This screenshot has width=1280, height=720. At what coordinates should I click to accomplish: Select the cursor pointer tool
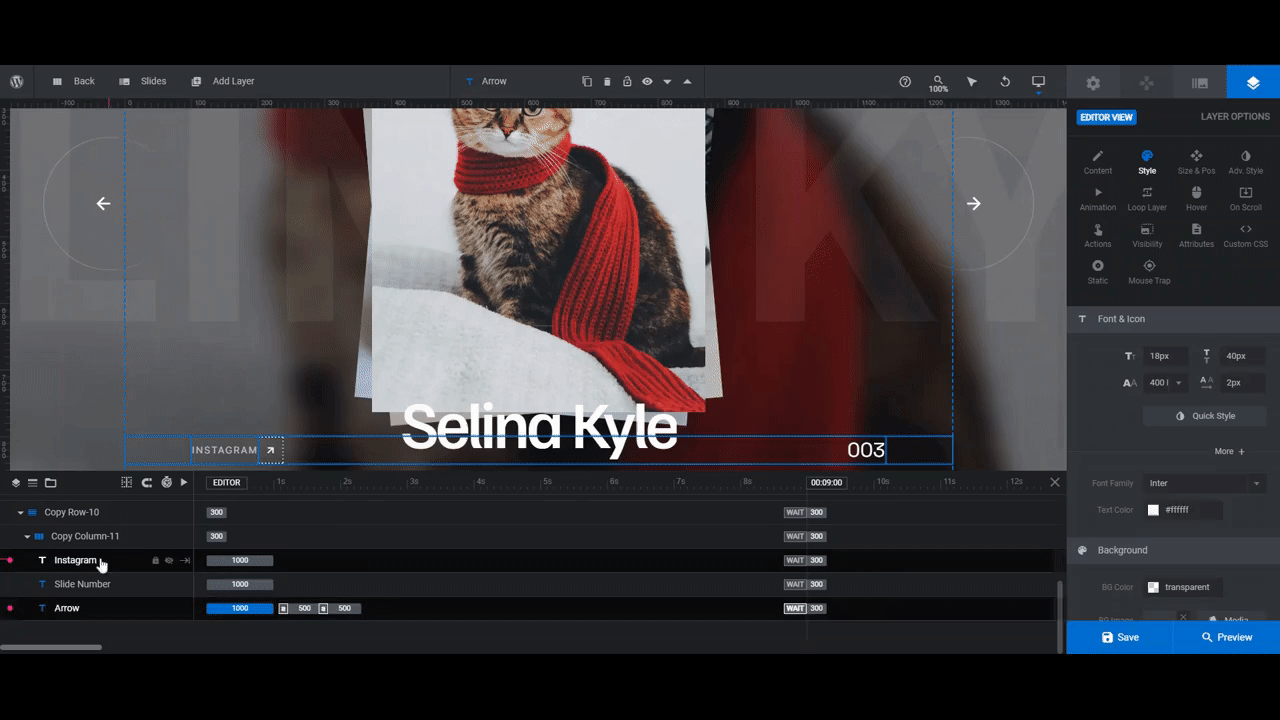[x=972, y=81]
